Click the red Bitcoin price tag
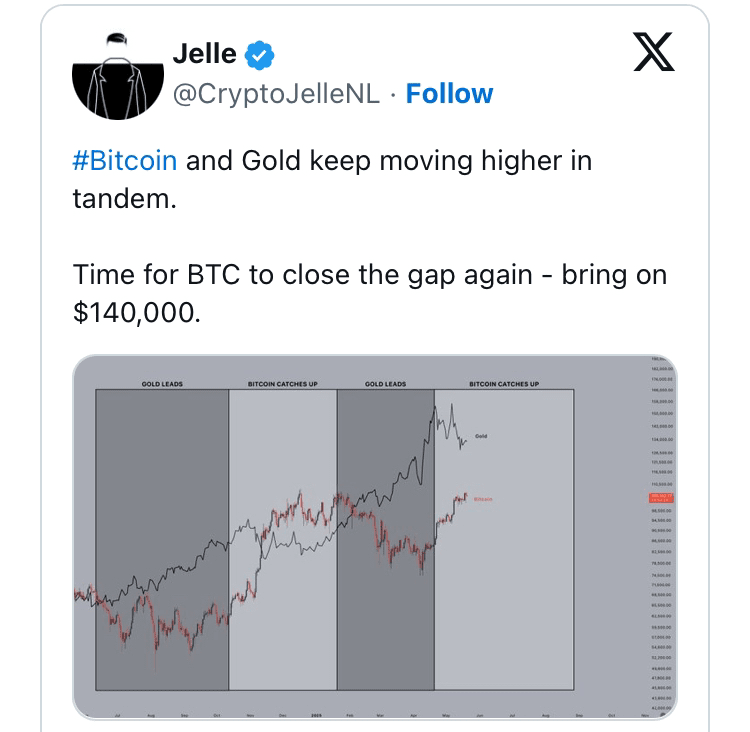This screenshot has width=750, height=732. pos(661,497)
